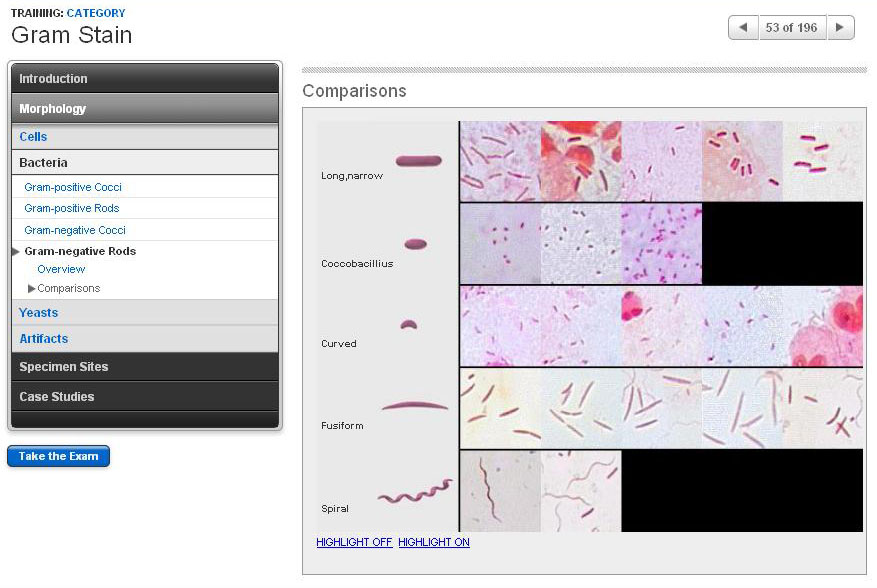The height and width of the screenshot is (588, 877).
Task: Open the Yeasts section
Action: 39,313
